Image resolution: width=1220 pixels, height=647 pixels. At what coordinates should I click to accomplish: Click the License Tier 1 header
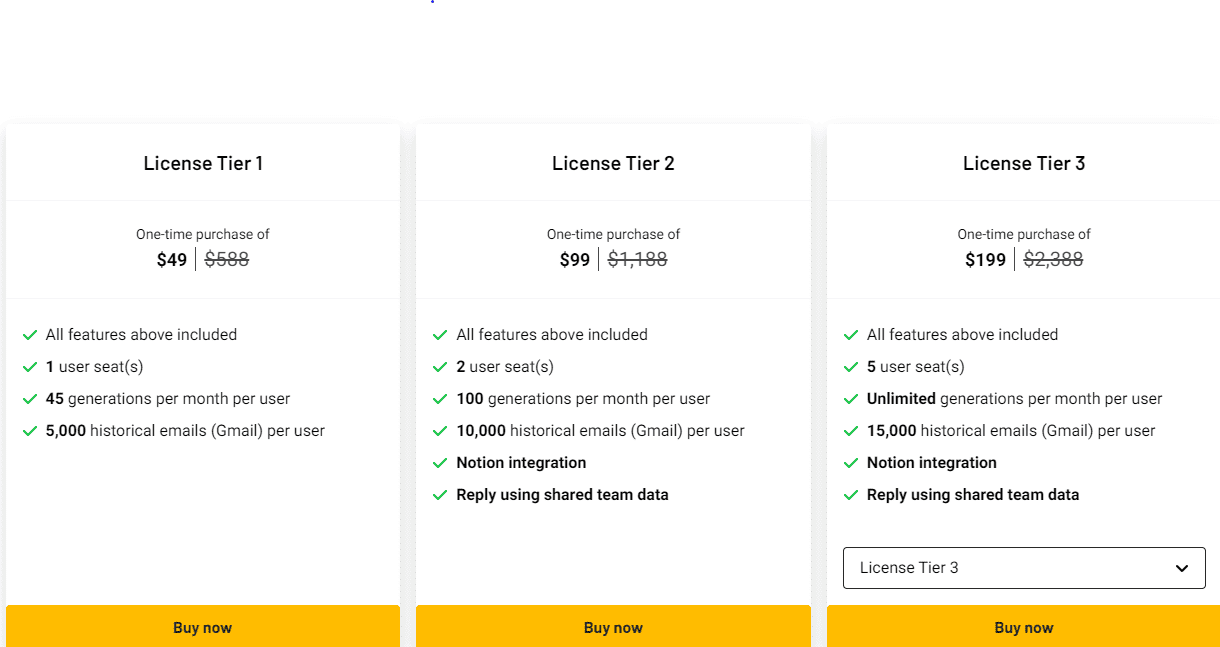point(202,163)
